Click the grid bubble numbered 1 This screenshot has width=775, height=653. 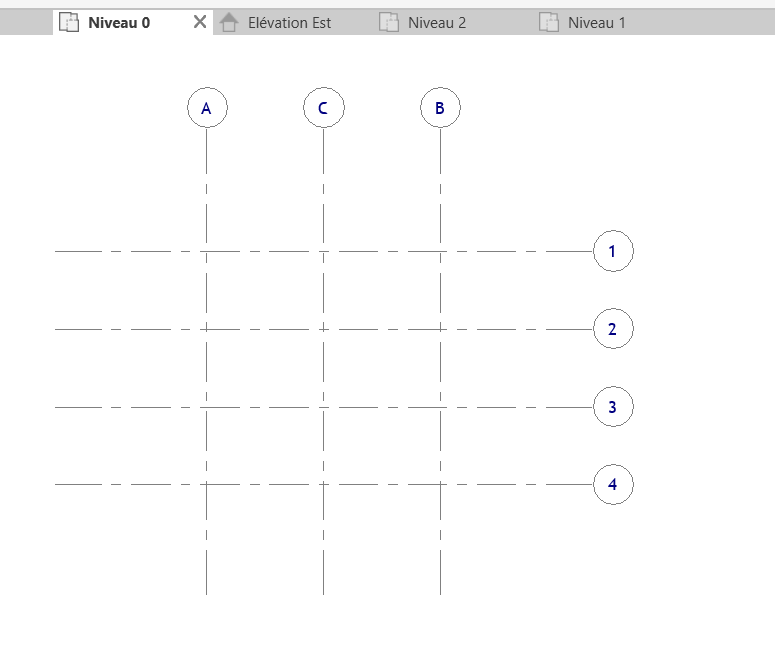tap(613, 251)
